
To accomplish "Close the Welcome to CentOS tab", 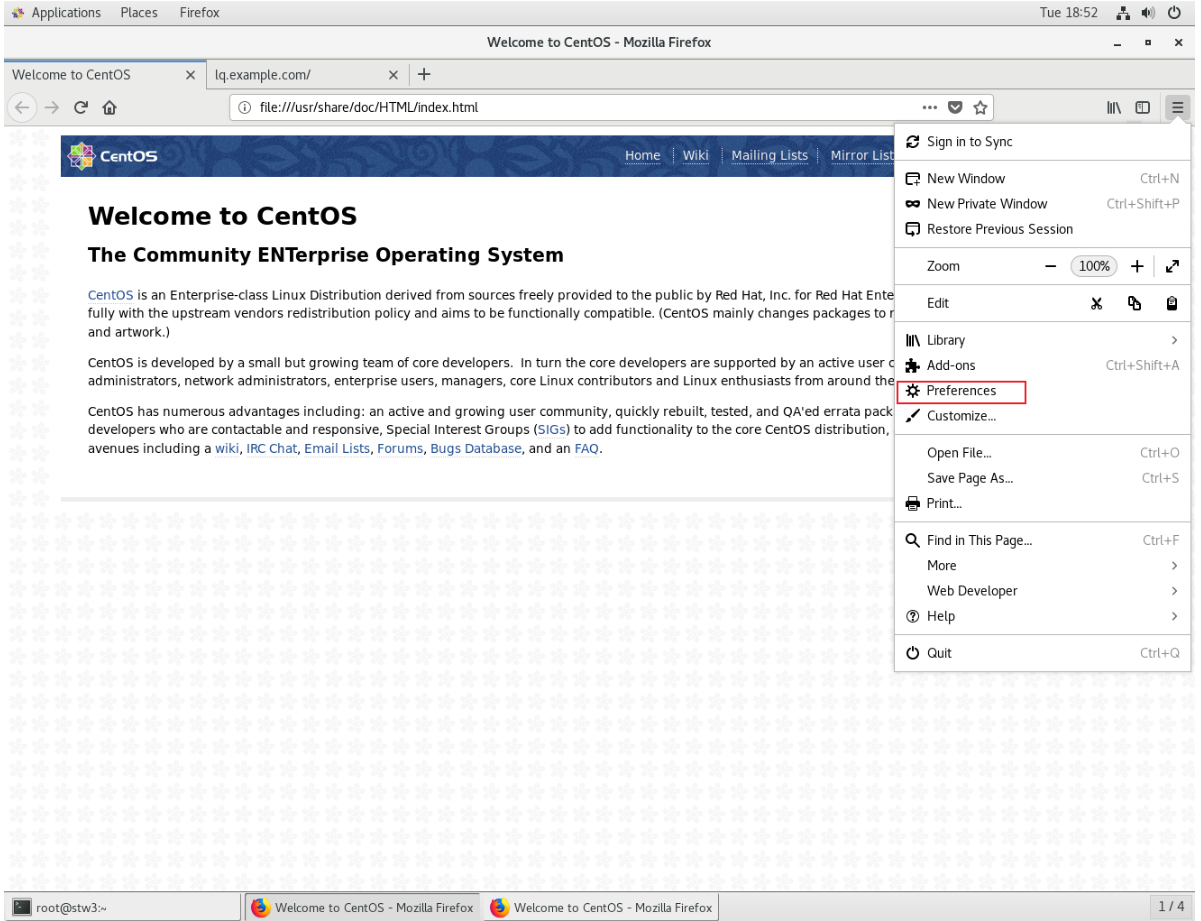I will point(191,75).
